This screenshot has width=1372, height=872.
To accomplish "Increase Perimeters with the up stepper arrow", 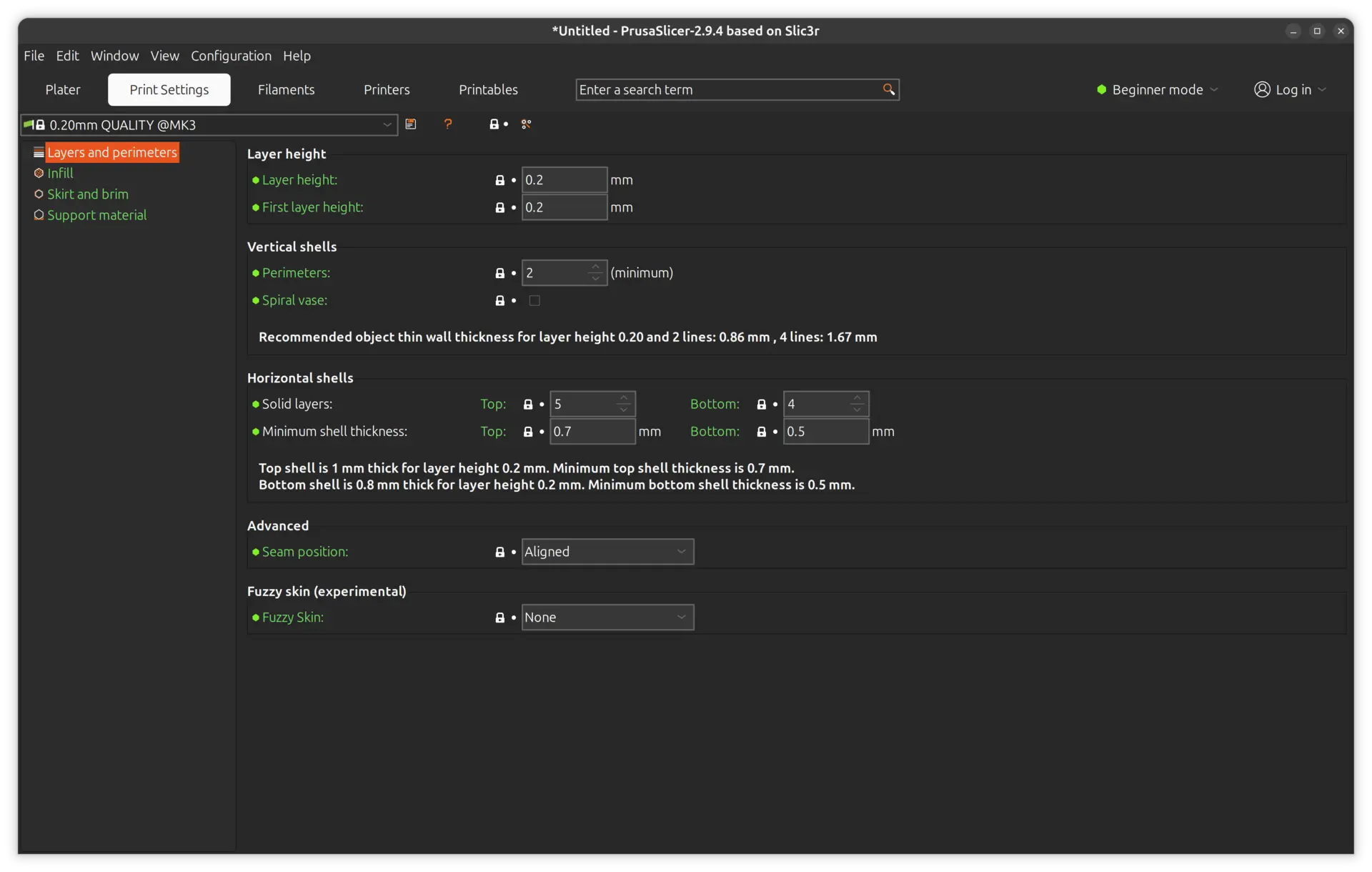I will [596, 267].
